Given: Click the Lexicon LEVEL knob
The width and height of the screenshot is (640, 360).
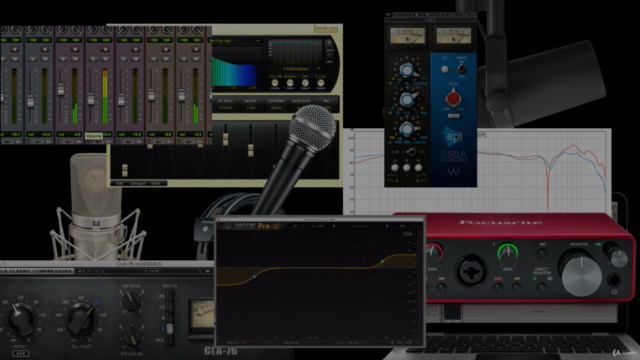Looking at the screenshot, I should 275,83.
